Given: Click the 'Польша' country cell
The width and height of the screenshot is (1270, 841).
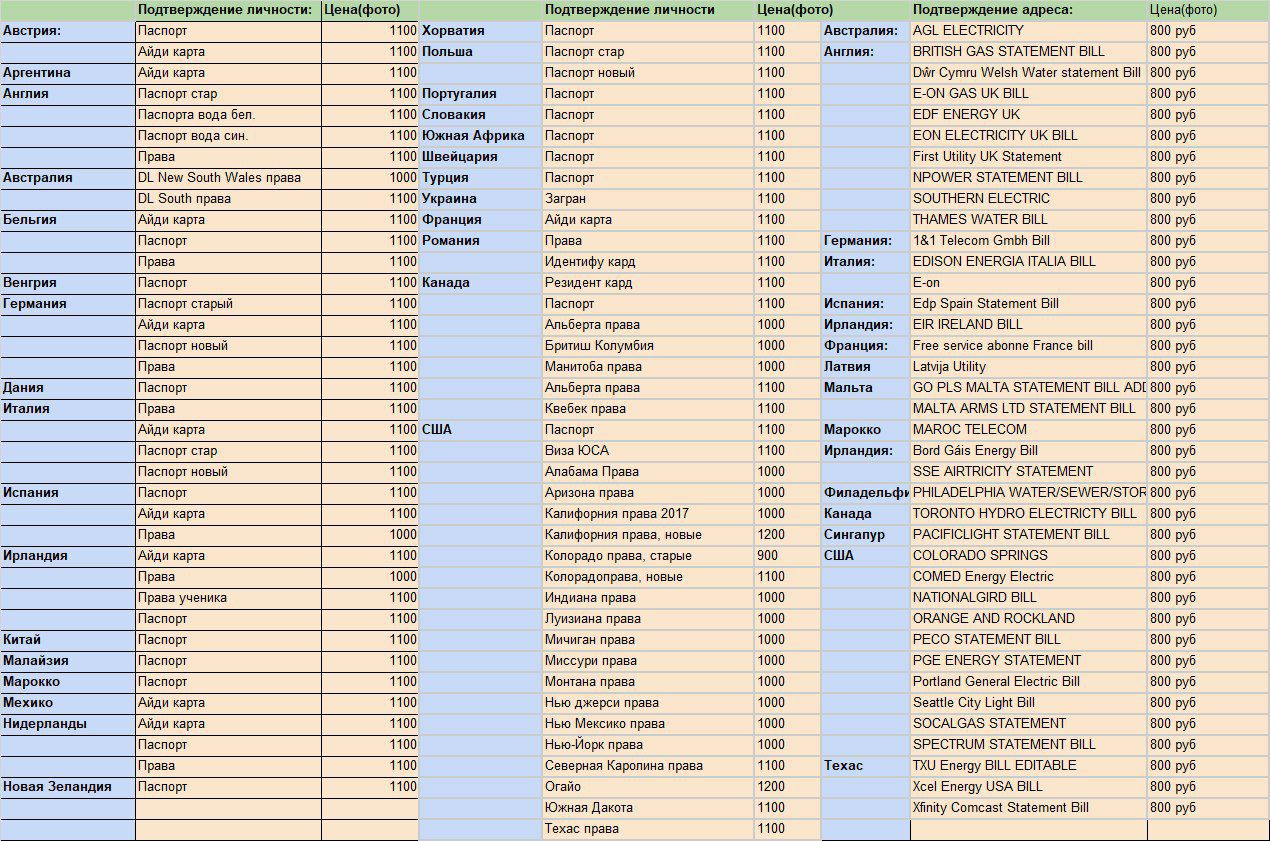Looking at the screenshot, I should 480,52.
